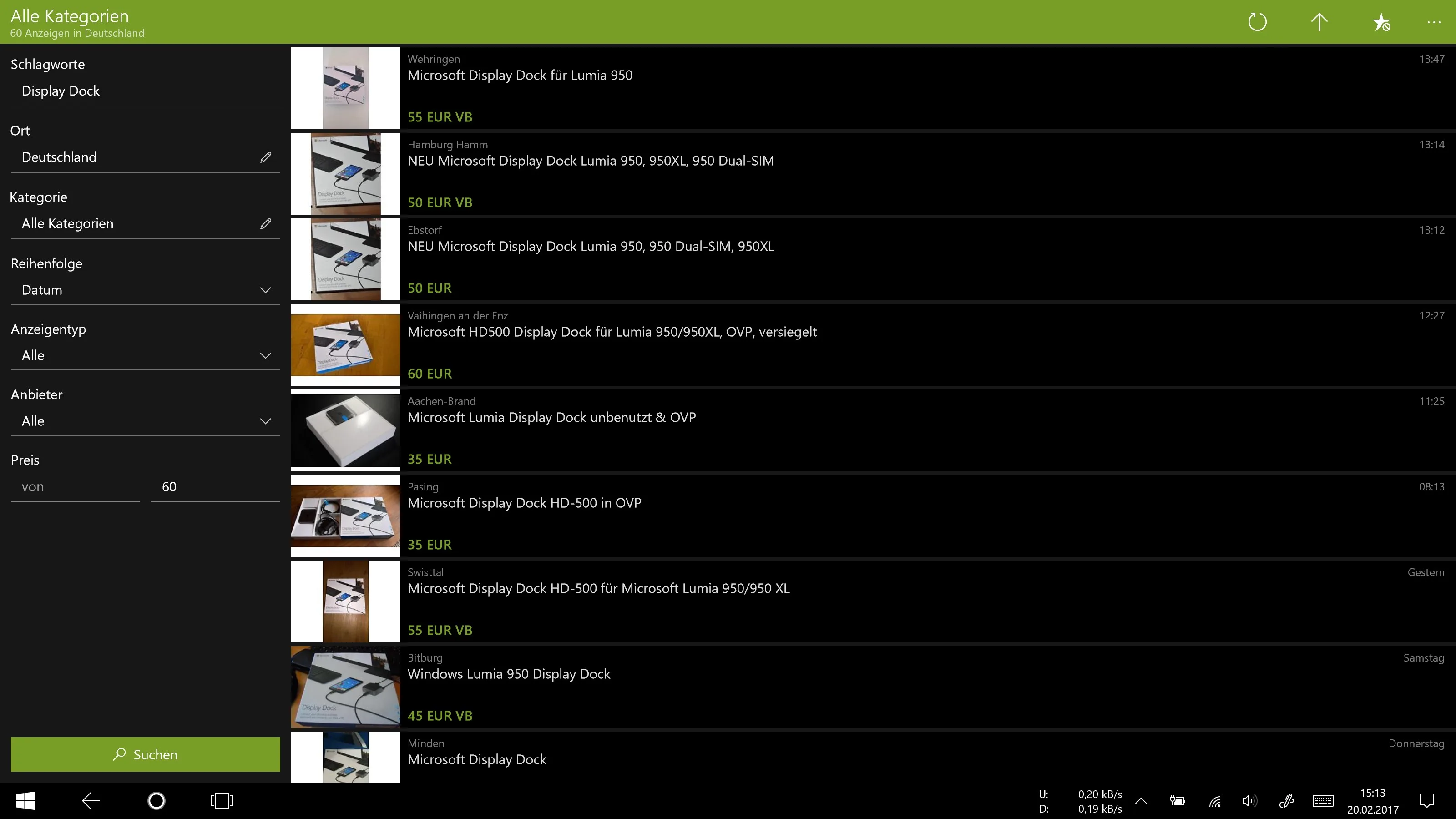Open Cortana circle in taskbar

click(x=156, y=801)
